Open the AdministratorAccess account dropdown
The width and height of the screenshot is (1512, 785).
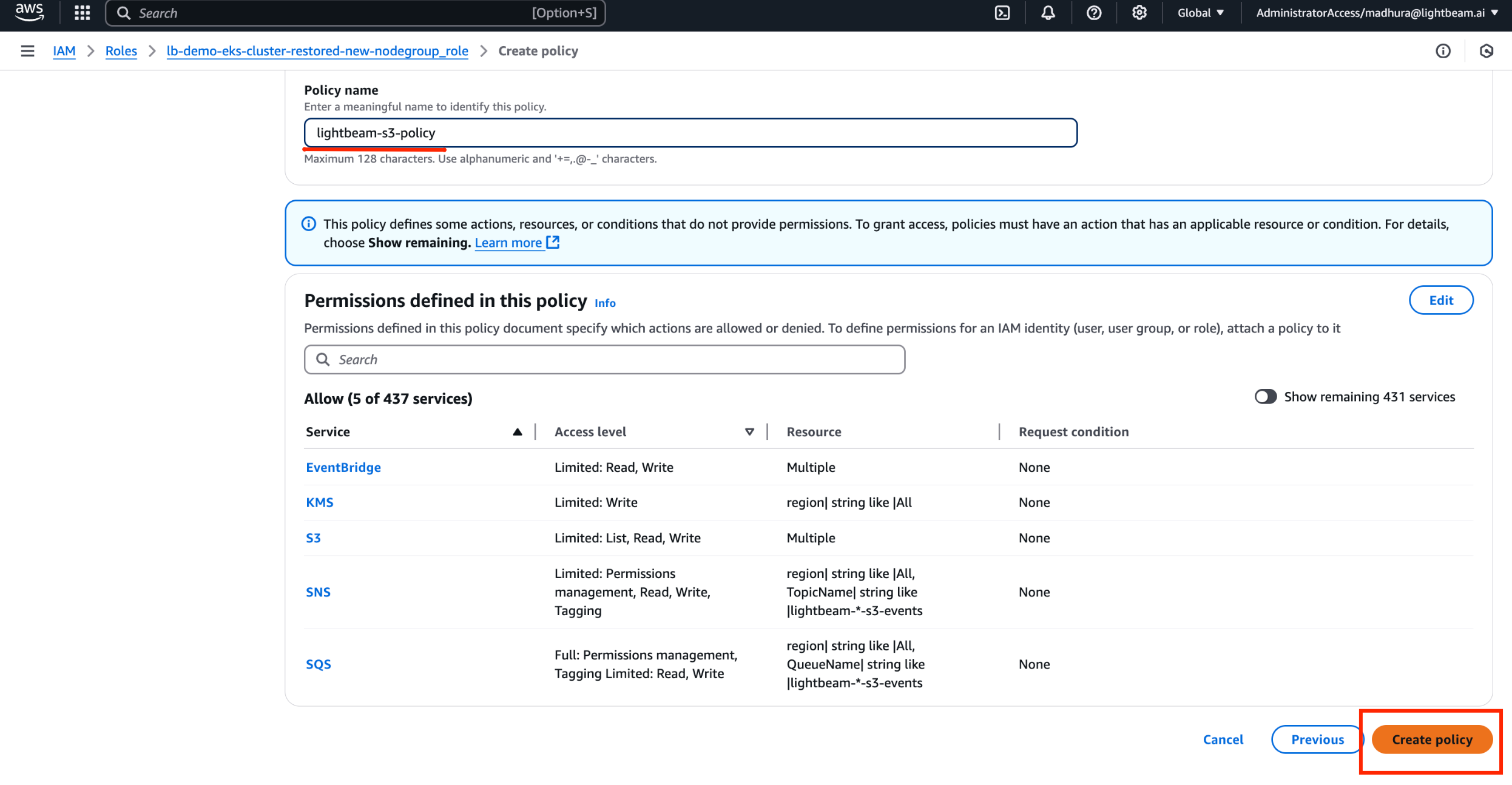tap(1377, 13)
